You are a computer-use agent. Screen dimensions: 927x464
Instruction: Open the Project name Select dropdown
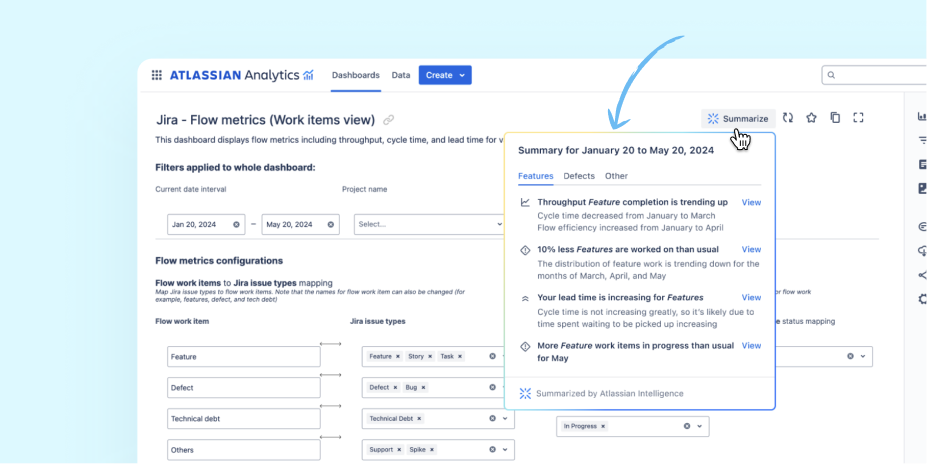tap(430, 225)
